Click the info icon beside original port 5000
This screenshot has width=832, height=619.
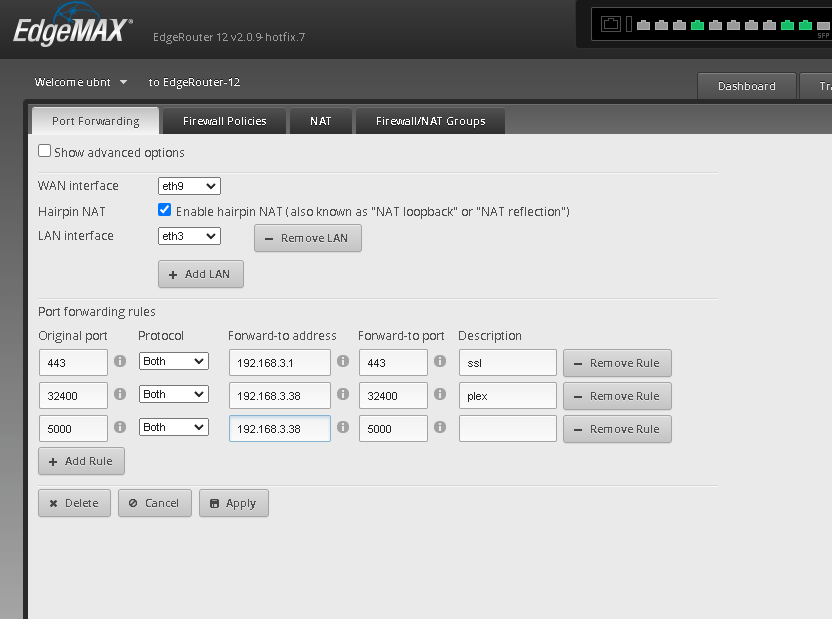120,427
